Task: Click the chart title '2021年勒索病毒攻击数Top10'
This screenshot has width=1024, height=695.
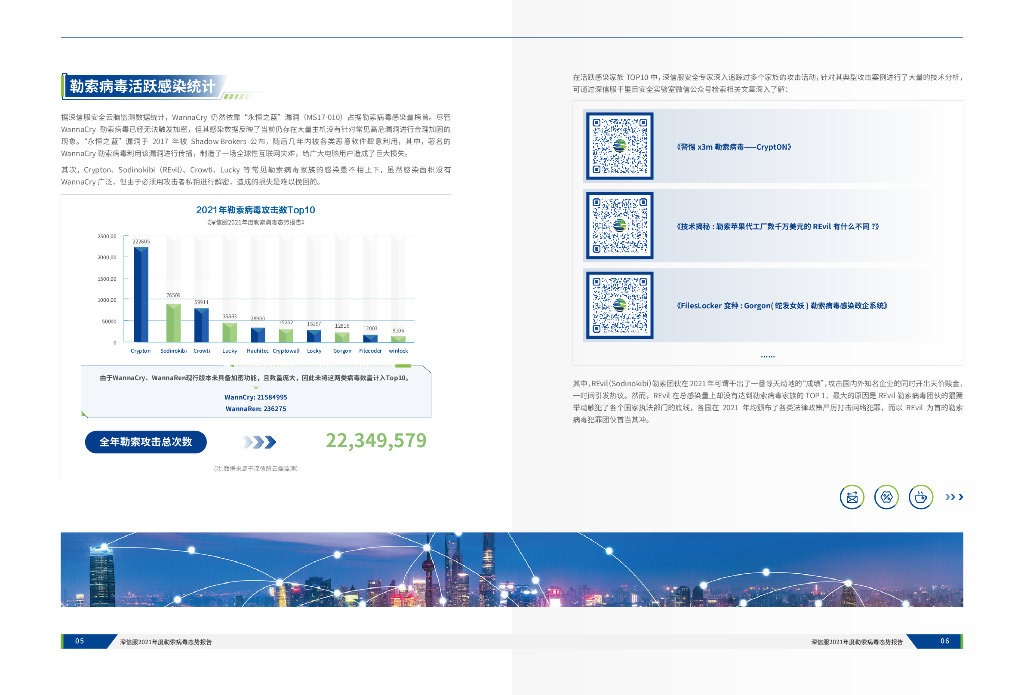Action: 255,210
